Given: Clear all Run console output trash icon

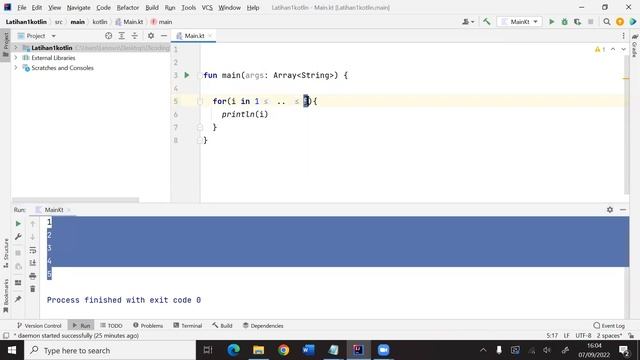Looking at the screenshot, I should (33, 289).
